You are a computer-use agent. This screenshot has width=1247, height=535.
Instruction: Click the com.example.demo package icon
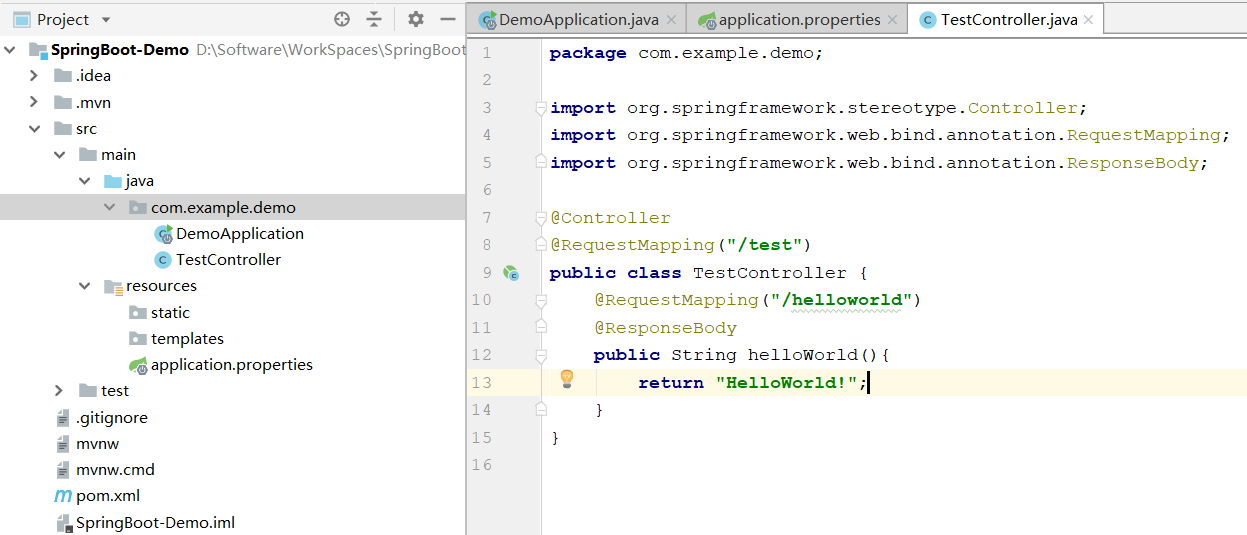click(138, 207)
